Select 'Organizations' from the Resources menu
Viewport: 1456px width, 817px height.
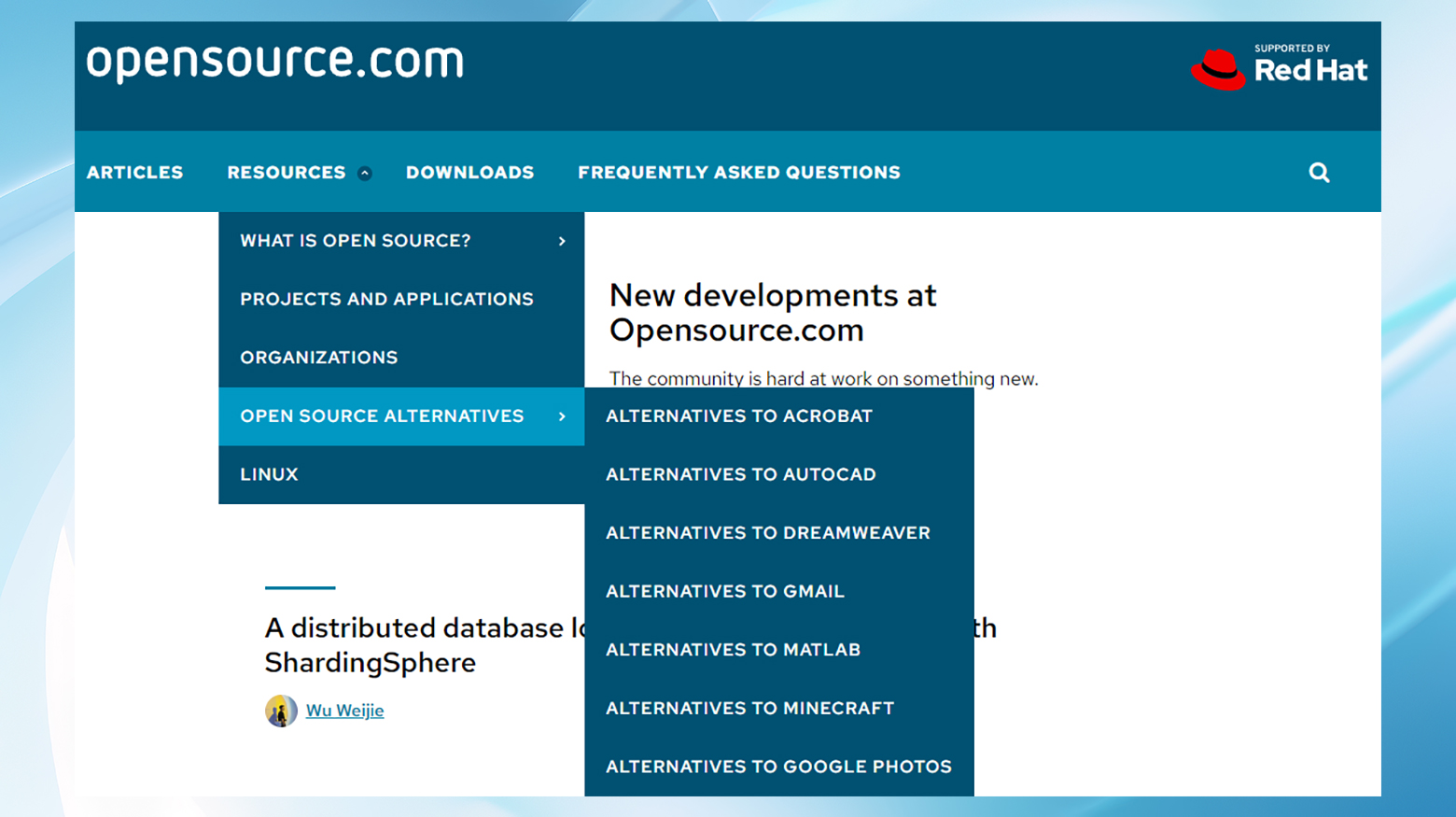(x=319, y=357)
